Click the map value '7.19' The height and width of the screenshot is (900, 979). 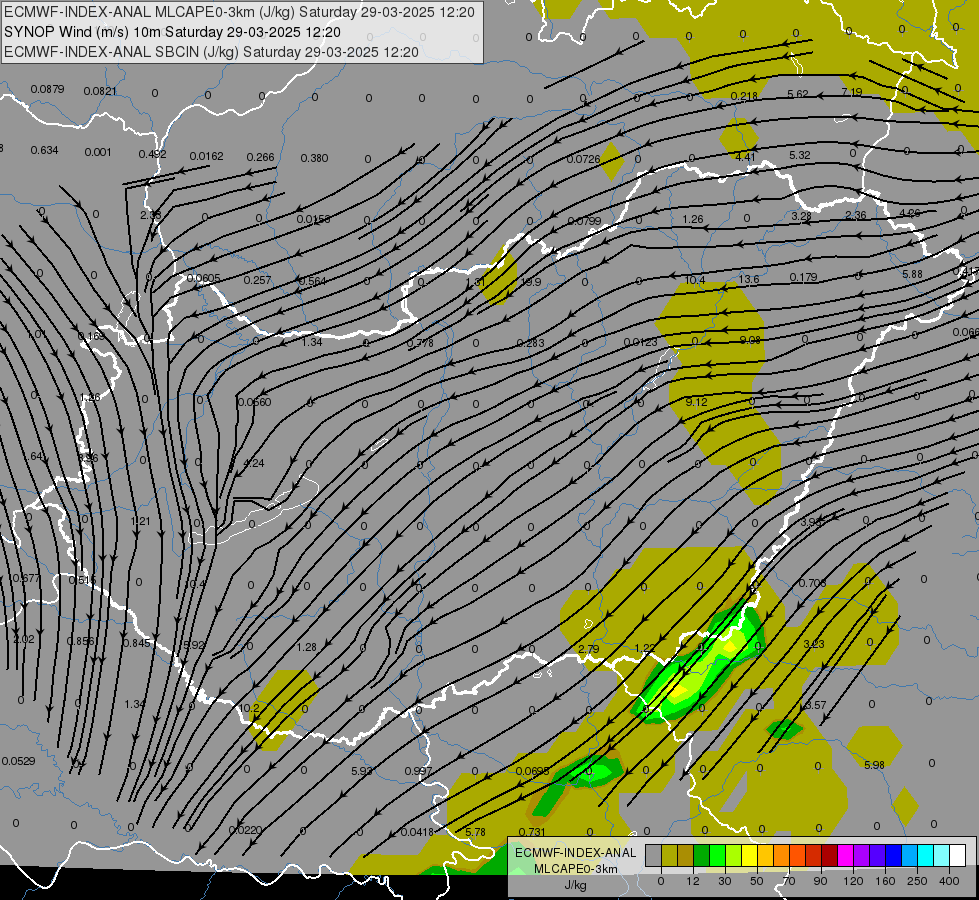[x=852, y=92]
